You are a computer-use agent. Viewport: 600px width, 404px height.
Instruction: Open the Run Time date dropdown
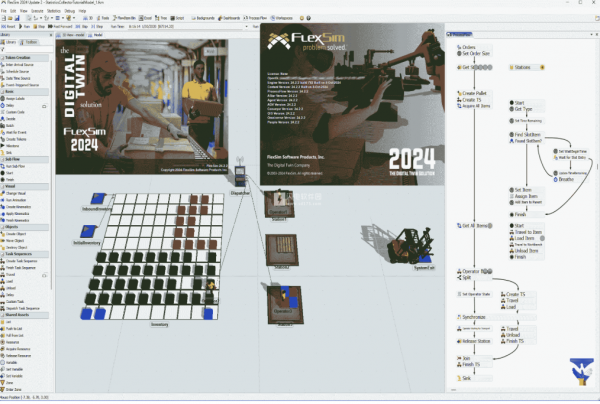coord(246,26)
